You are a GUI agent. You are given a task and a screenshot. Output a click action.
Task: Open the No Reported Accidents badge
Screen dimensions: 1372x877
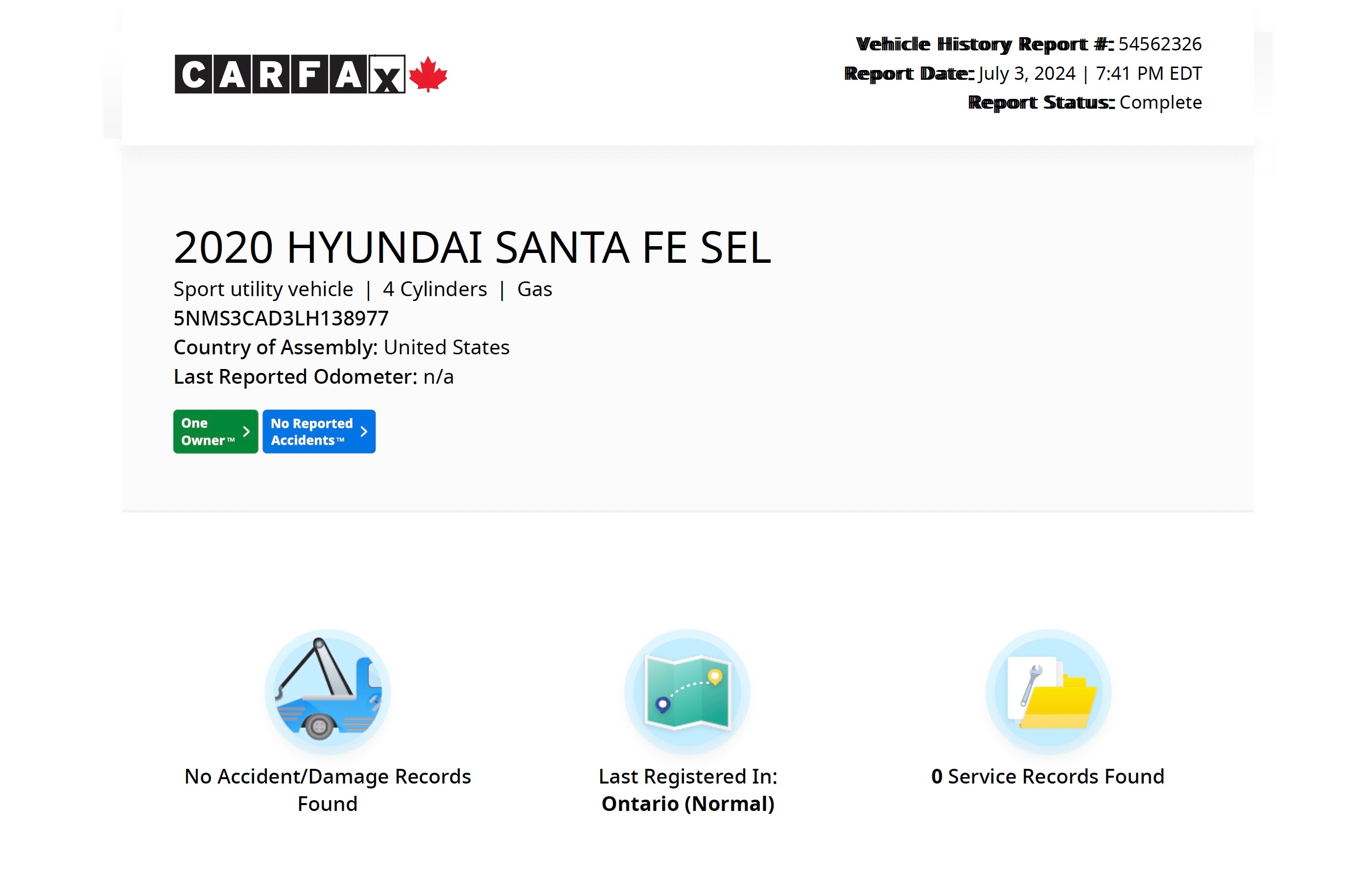coord(319,432)
